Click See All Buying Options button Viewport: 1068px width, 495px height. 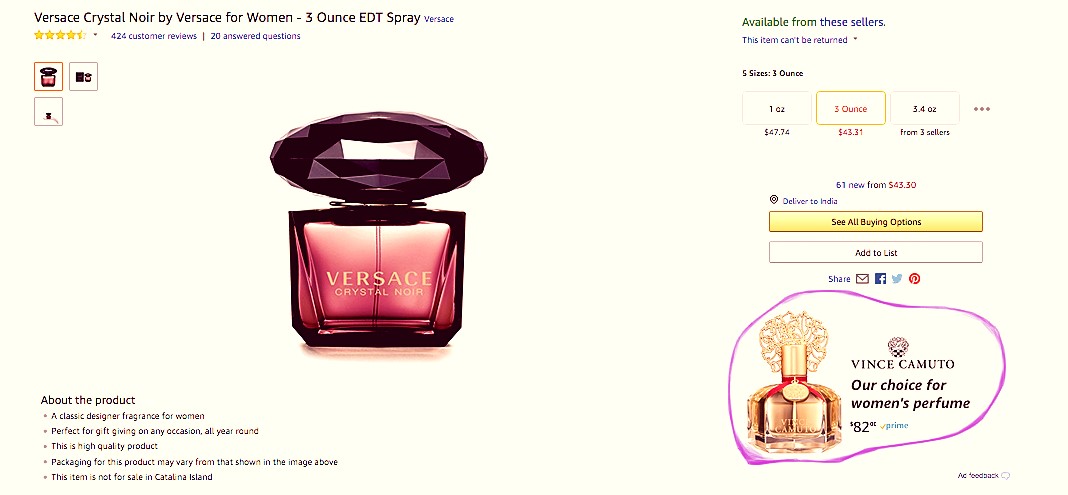coord(876,222)
